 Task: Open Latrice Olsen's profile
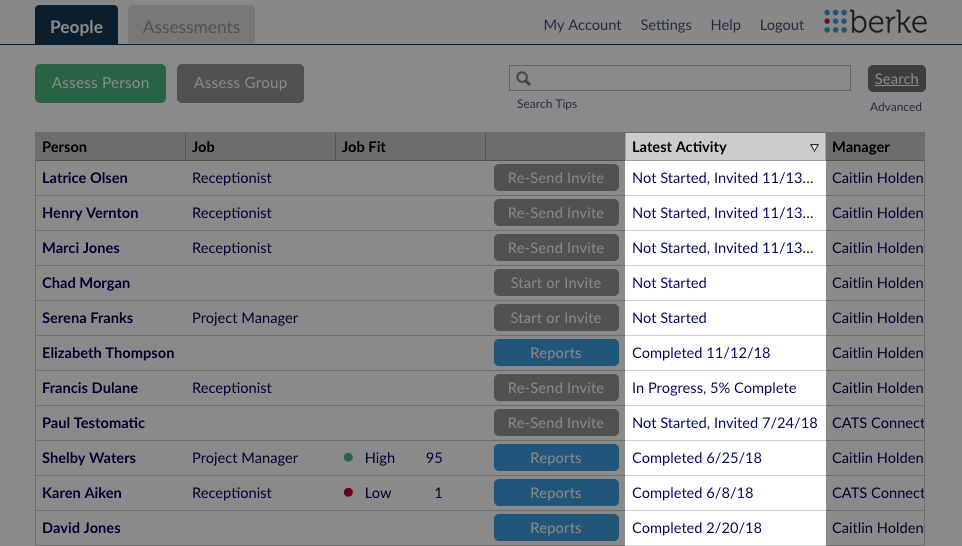(x=85, y=178)
